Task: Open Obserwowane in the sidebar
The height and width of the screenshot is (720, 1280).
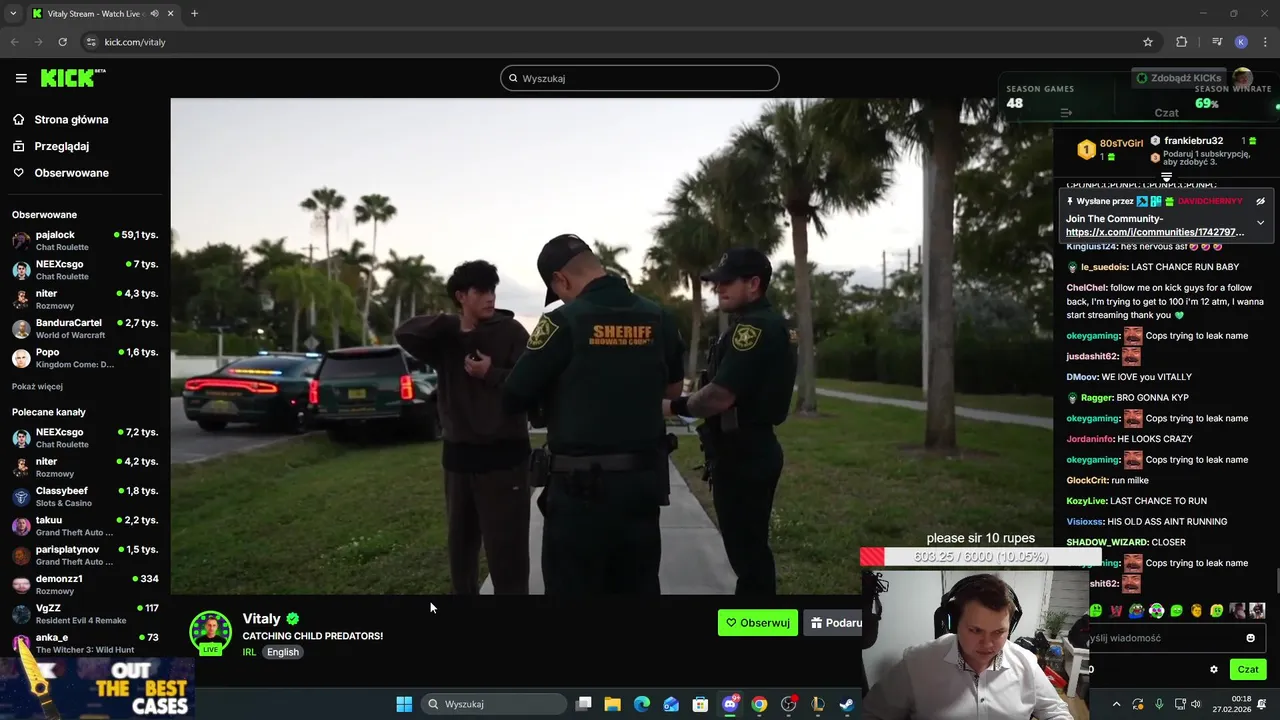Action: pos(71,173)
